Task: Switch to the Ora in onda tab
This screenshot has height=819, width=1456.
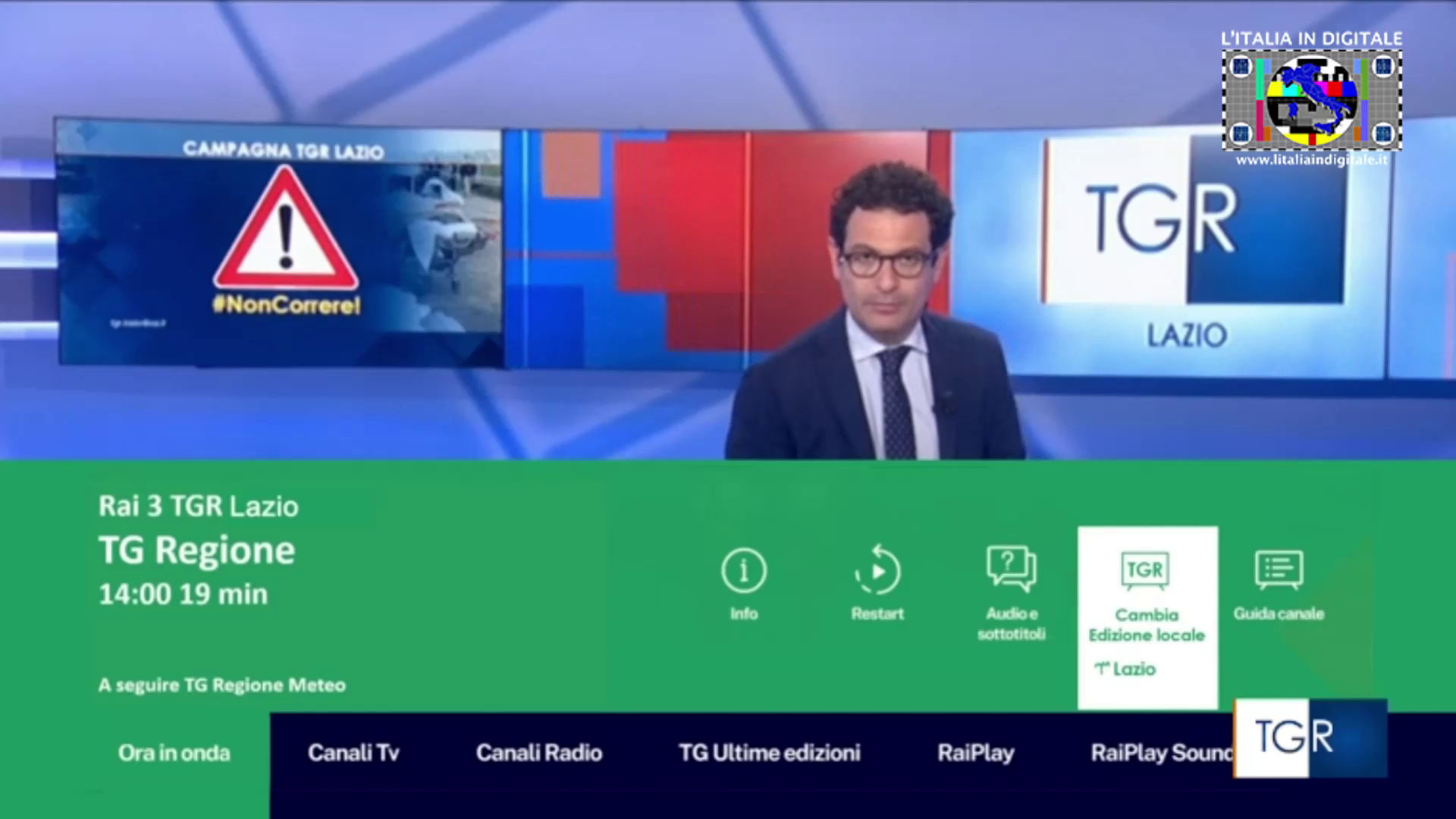Action: tap(174, 753)
